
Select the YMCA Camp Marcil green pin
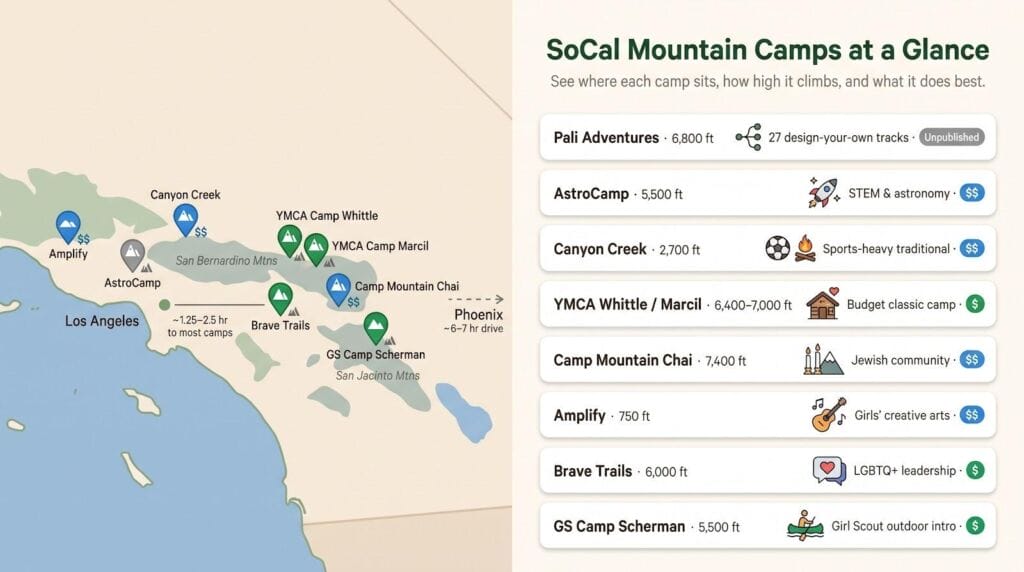coord(316,249)
